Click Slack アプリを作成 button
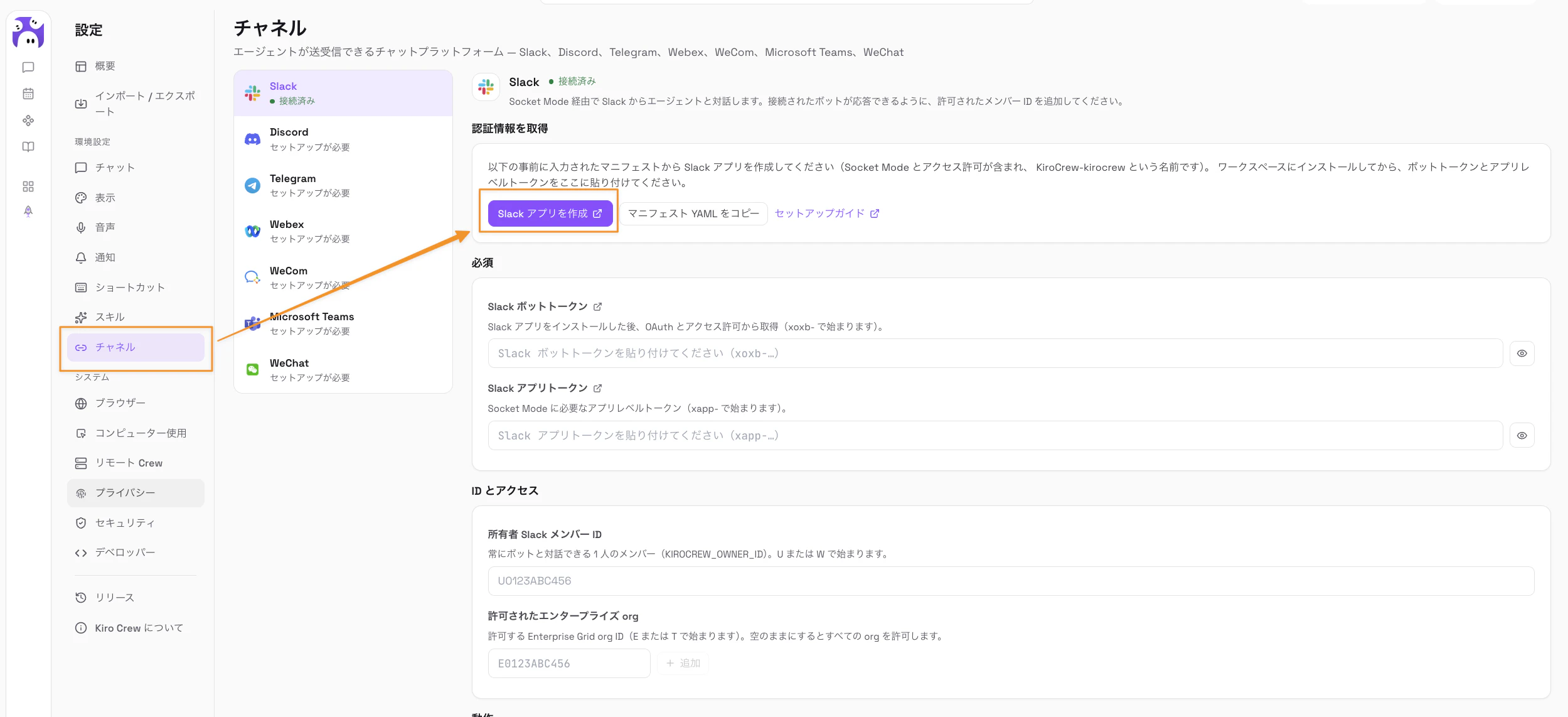This screenshot has height=717, width=1568. 550,213
